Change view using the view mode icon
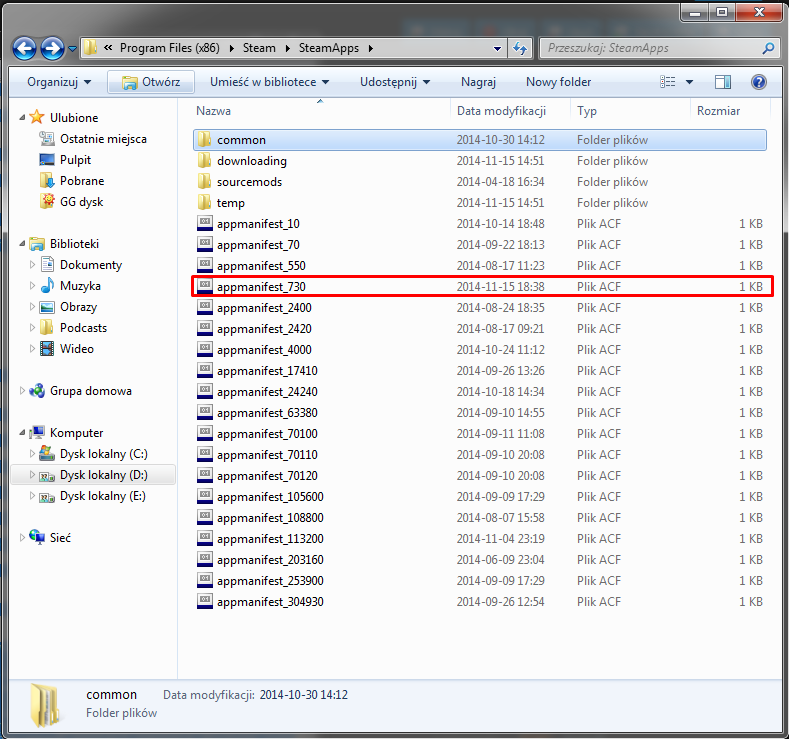 [668, 81]
